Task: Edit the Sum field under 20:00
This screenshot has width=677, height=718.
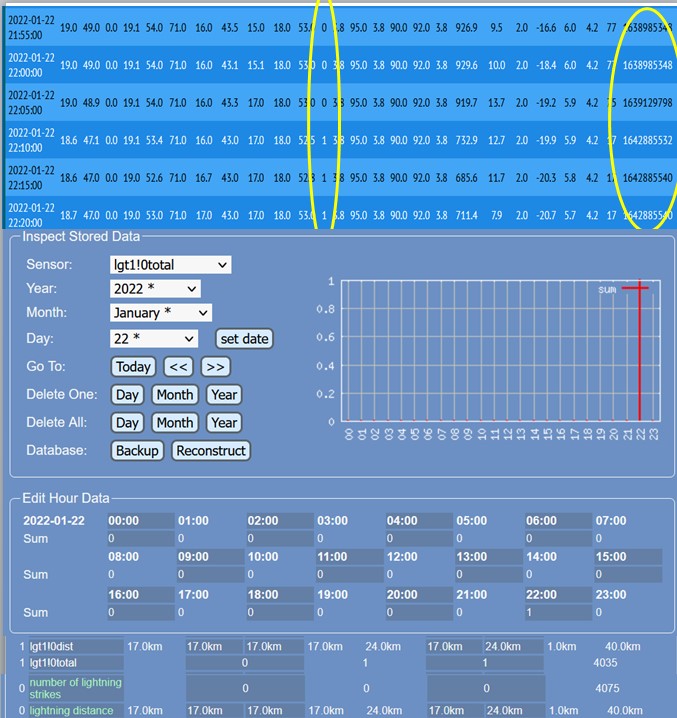Action: 419,612
